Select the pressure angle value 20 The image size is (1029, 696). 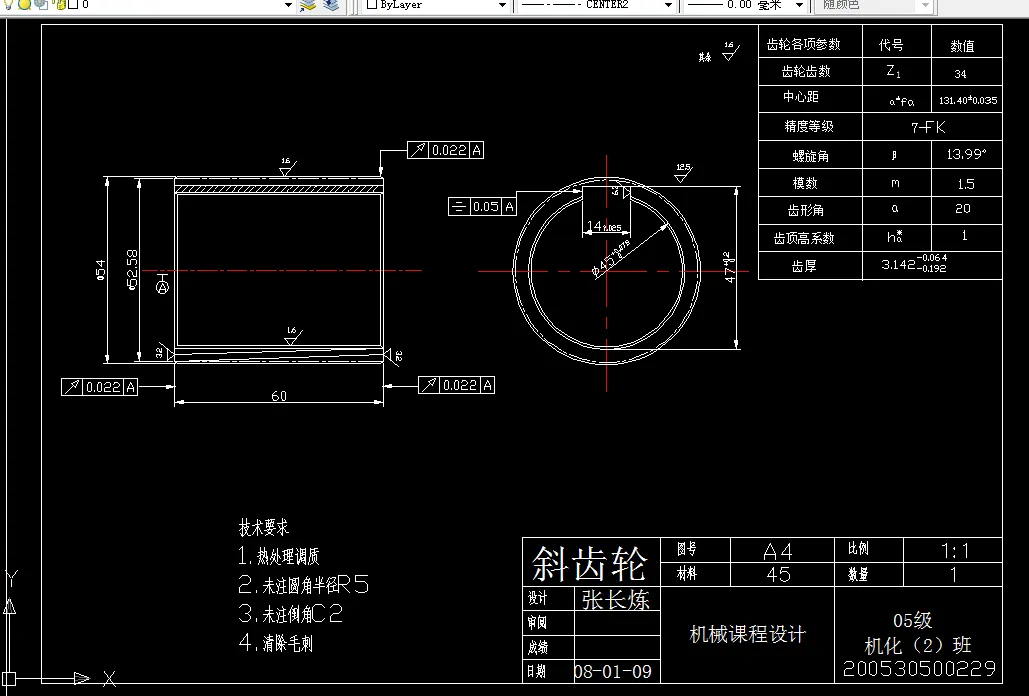click(963, 209)
